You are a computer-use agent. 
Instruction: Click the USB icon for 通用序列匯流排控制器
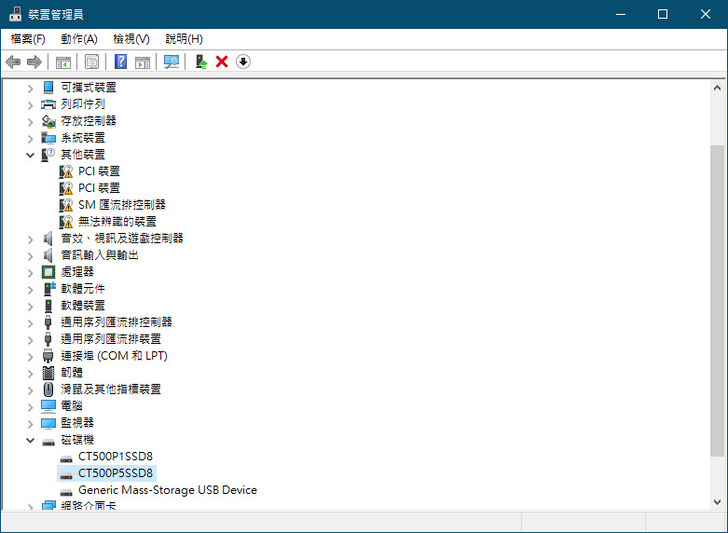(x=48, y=322)
